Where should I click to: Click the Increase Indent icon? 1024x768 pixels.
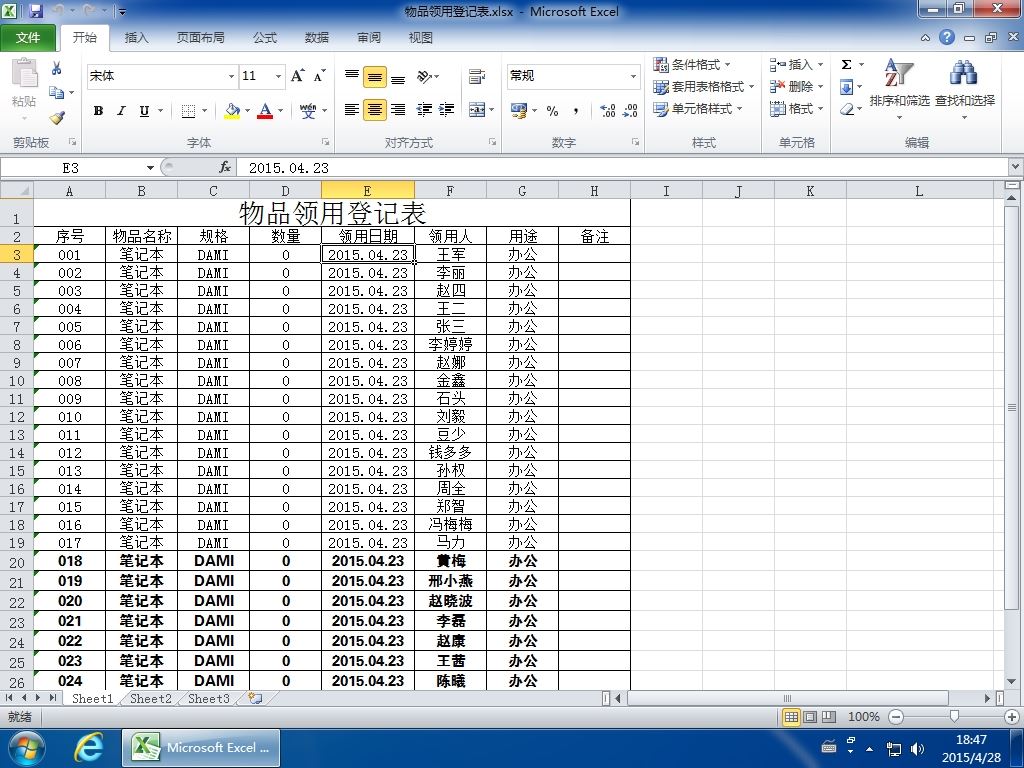coord(447,110)
